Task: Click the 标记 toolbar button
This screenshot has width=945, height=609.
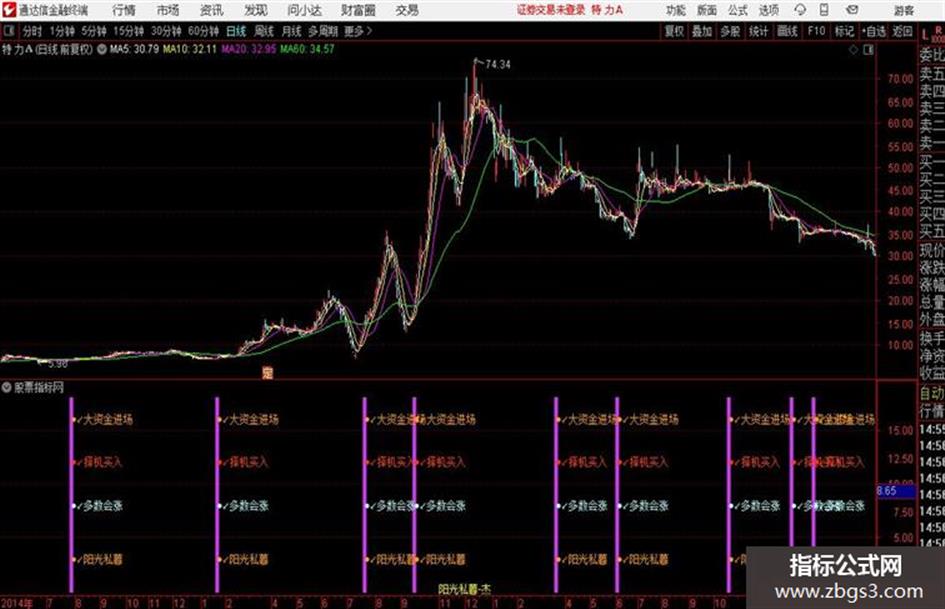Action: point(844,31)
